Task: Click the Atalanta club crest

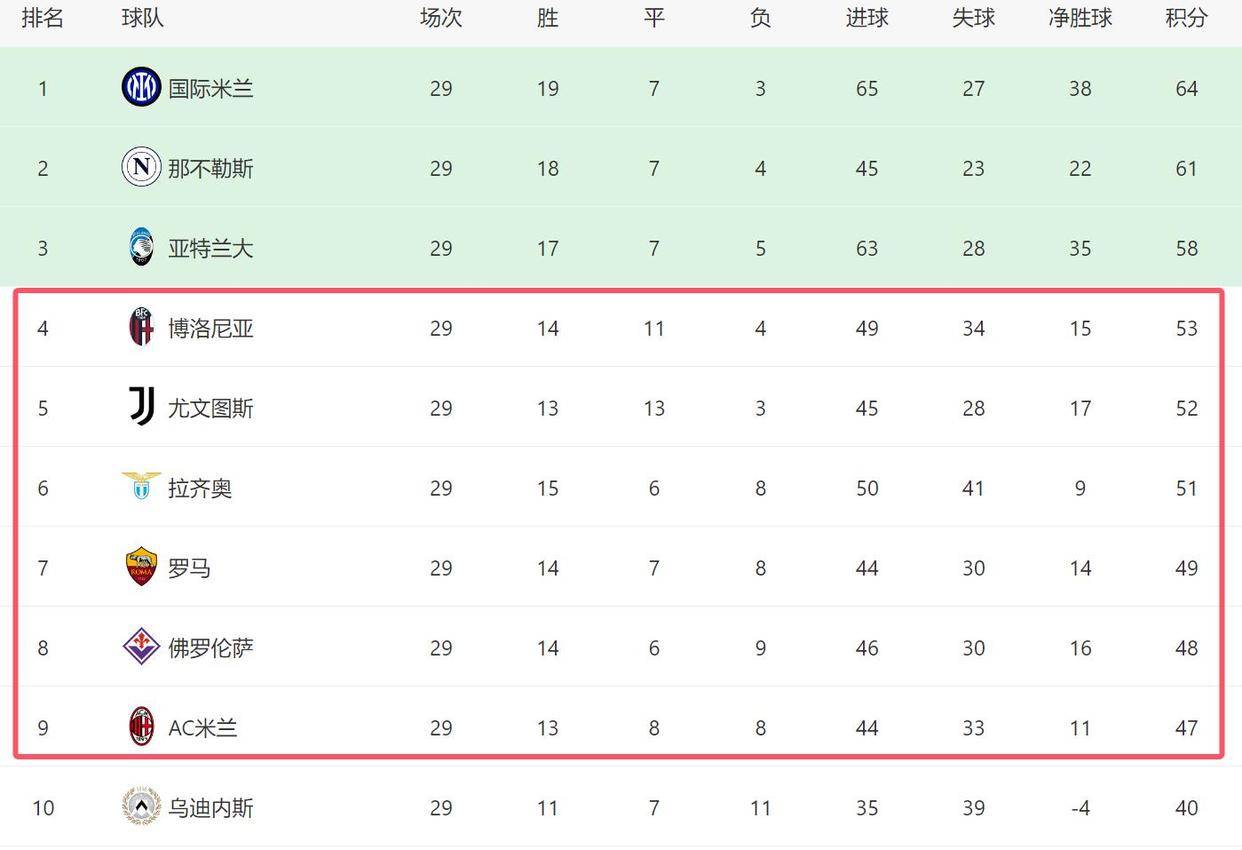Action: click(x=141, y=247)
